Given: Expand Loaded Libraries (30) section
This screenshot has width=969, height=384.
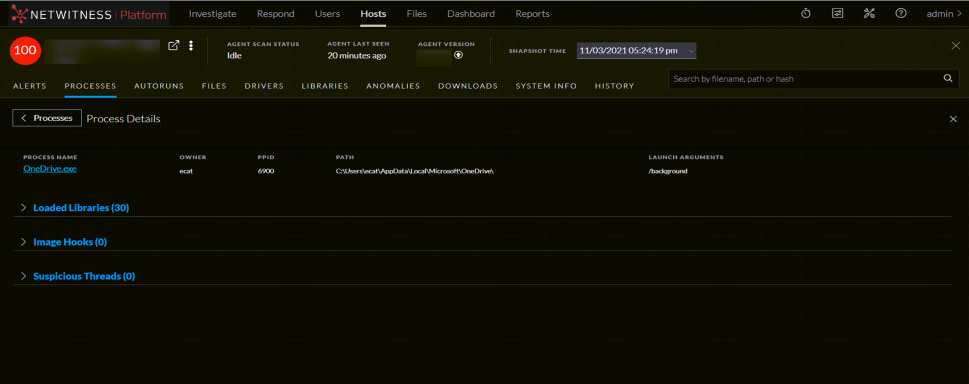Looking at the screenshot, I should pyautogui.click(x=81, y=208).
